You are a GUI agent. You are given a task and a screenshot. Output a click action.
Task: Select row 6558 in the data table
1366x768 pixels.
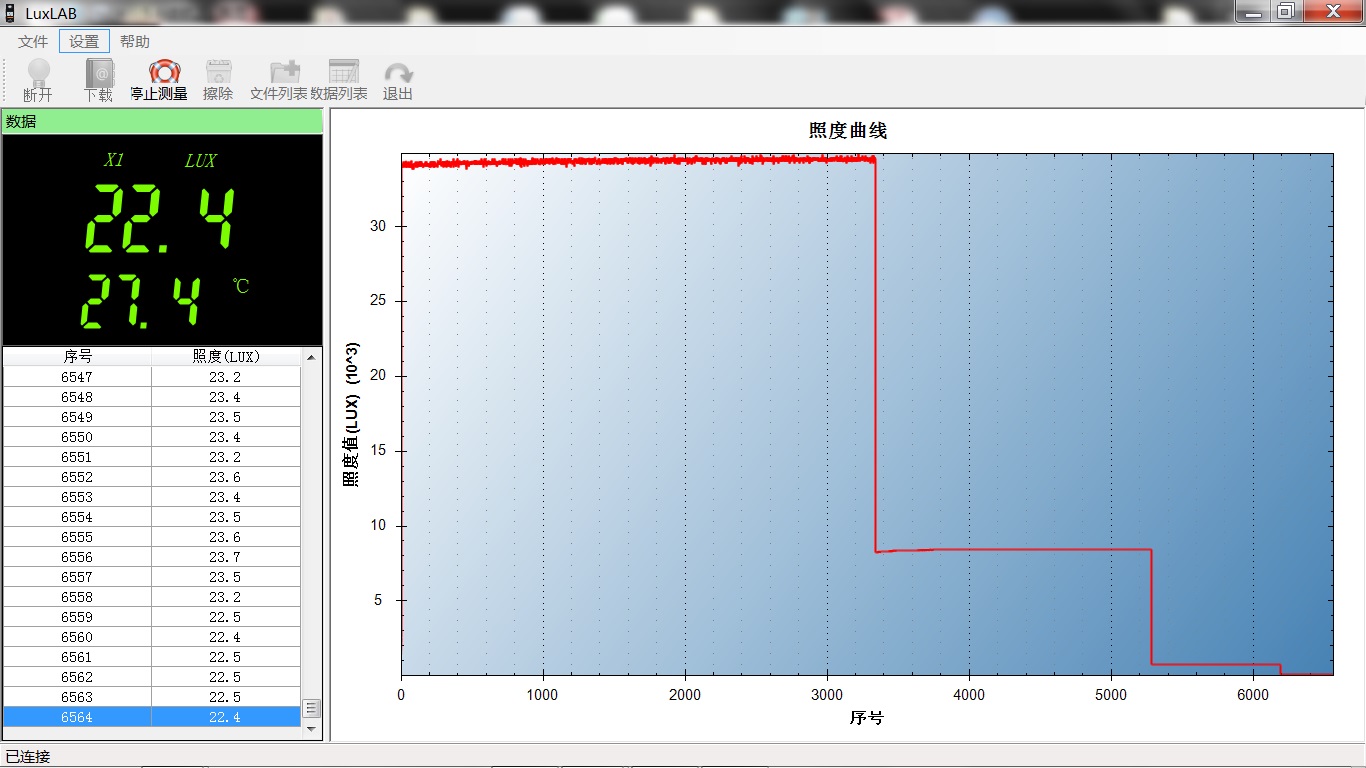click(x=152, y=597)
